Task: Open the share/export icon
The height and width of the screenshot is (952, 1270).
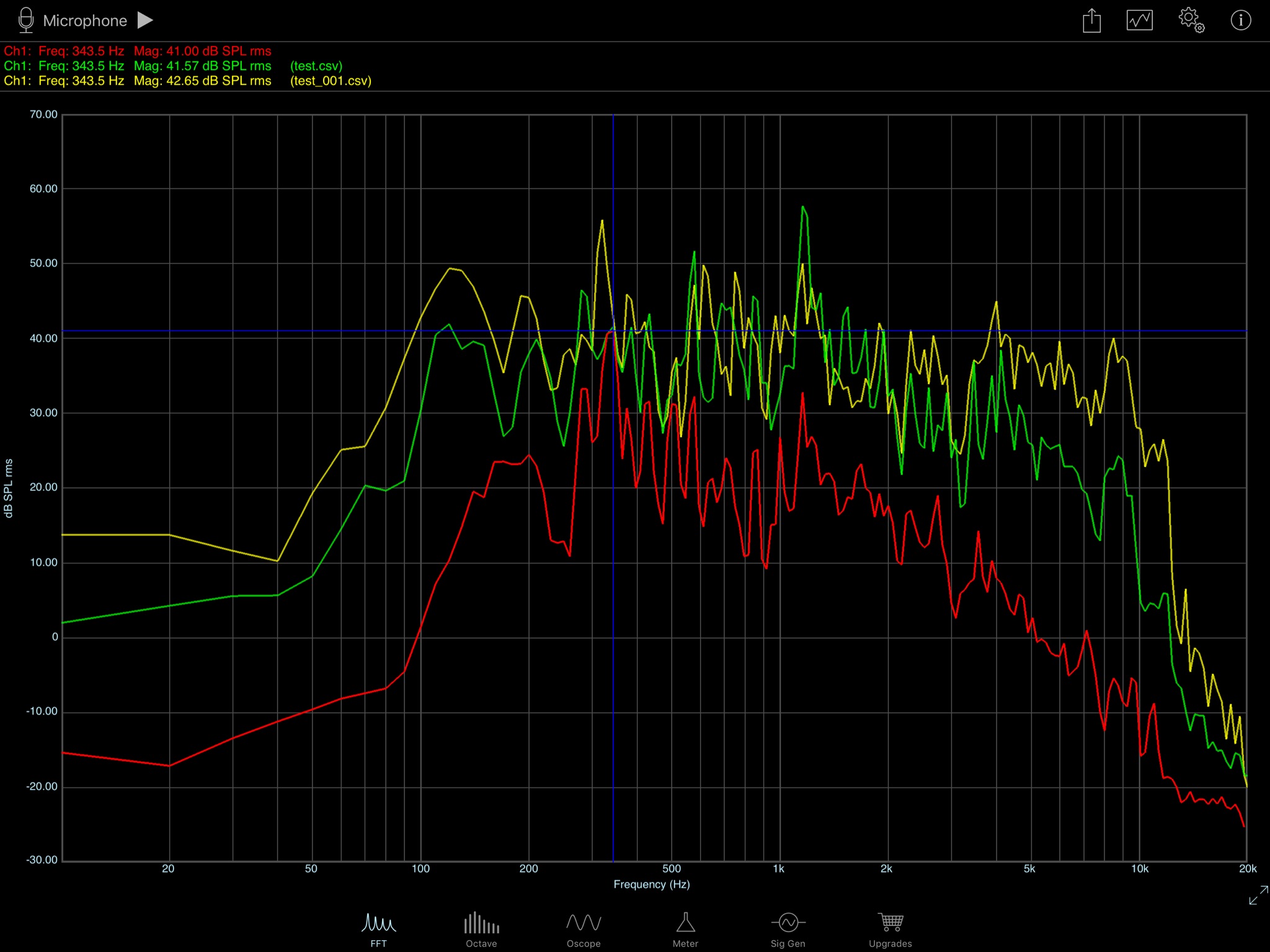Action: pyautogui.click(x=1091, y=20)
